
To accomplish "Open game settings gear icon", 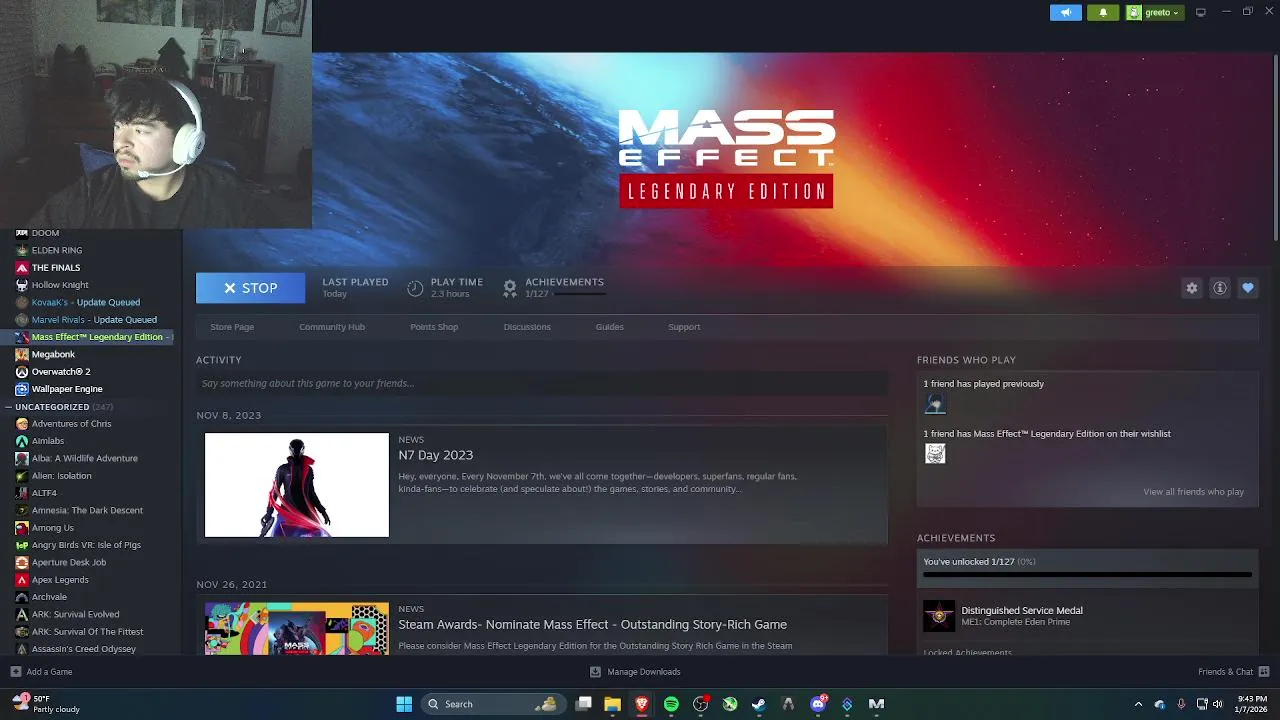I will click(1192, 288).
